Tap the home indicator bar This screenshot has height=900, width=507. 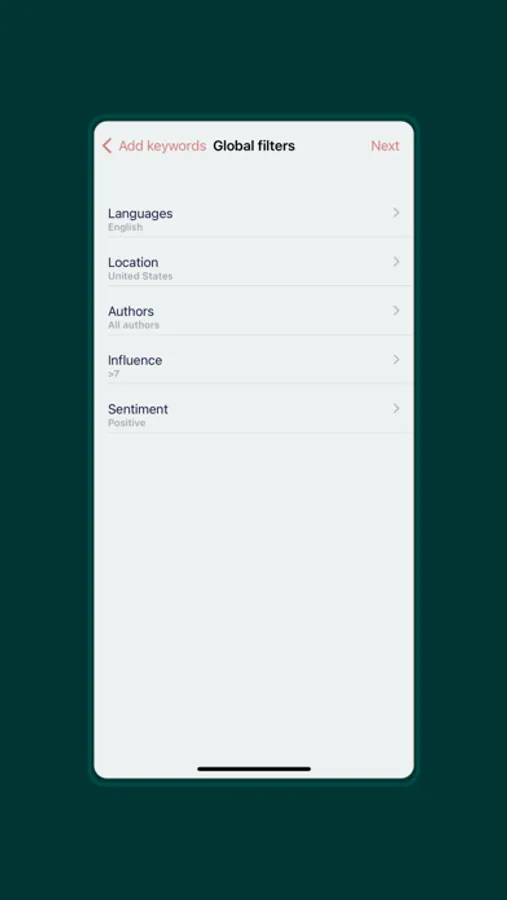point(254,769)
